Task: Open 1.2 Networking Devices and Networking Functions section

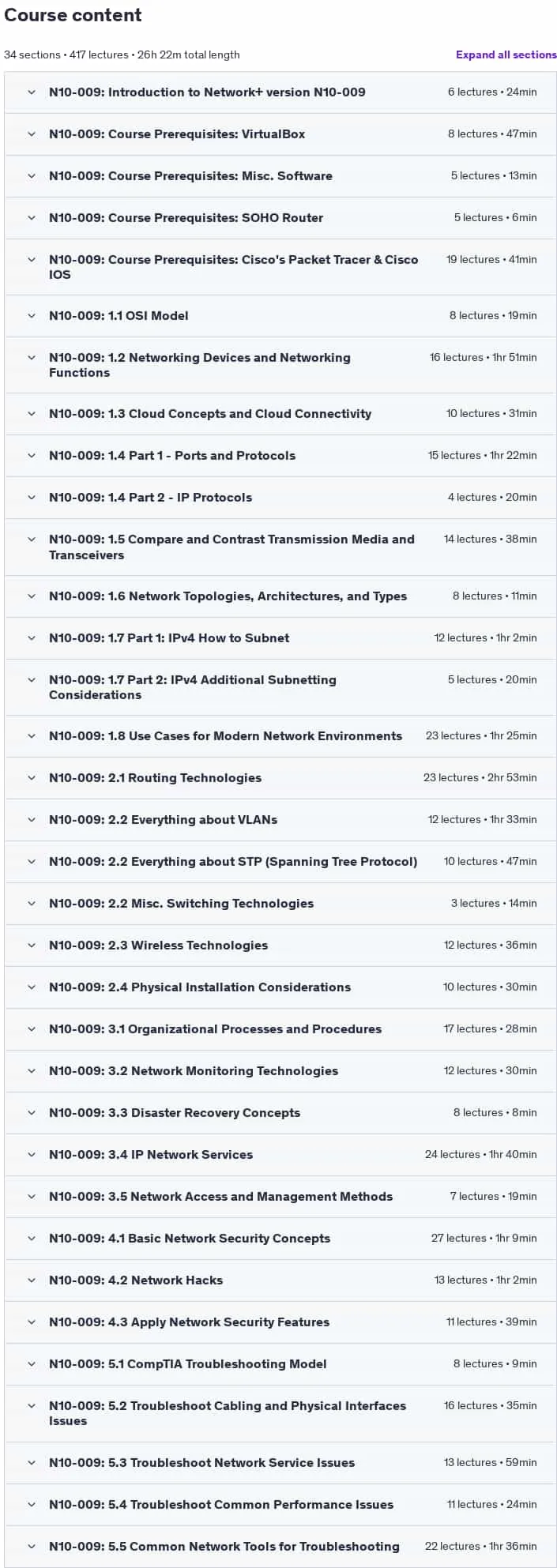Action: (280, 365)
